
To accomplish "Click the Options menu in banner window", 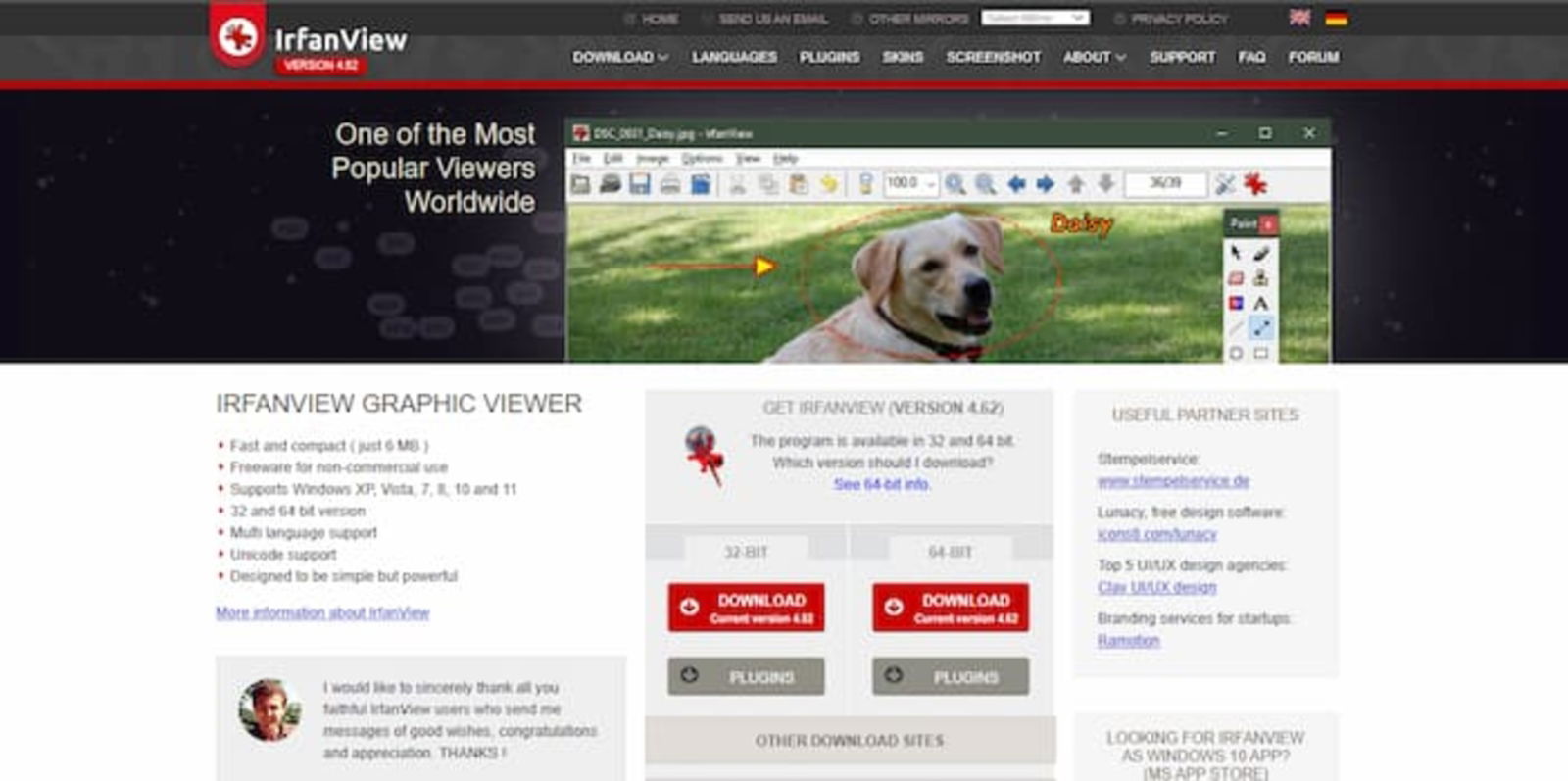I will point(702,158).
